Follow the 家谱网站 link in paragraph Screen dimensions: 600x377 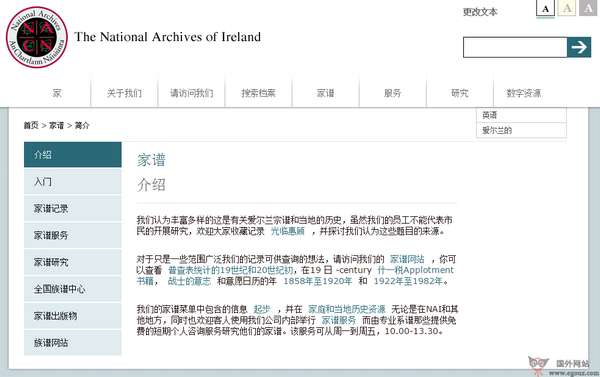coord(407,259)
